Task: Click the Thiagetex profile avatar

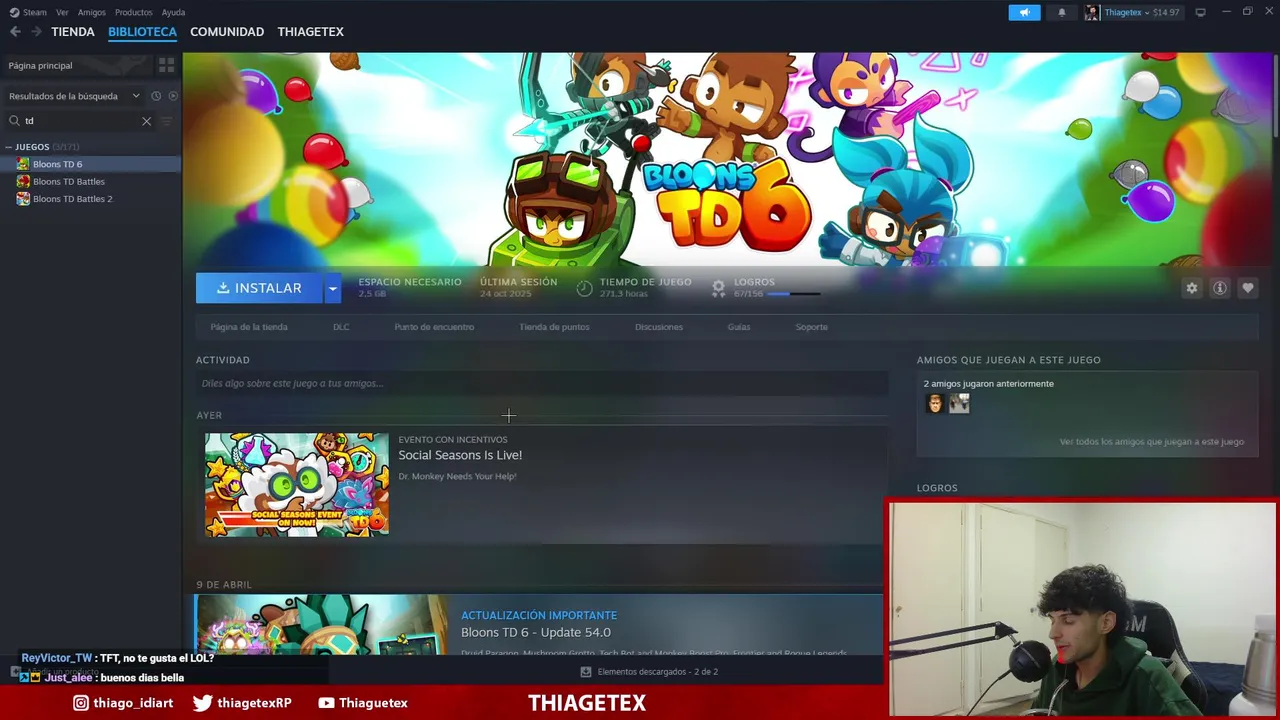Action: click(x=1092, y=12)
